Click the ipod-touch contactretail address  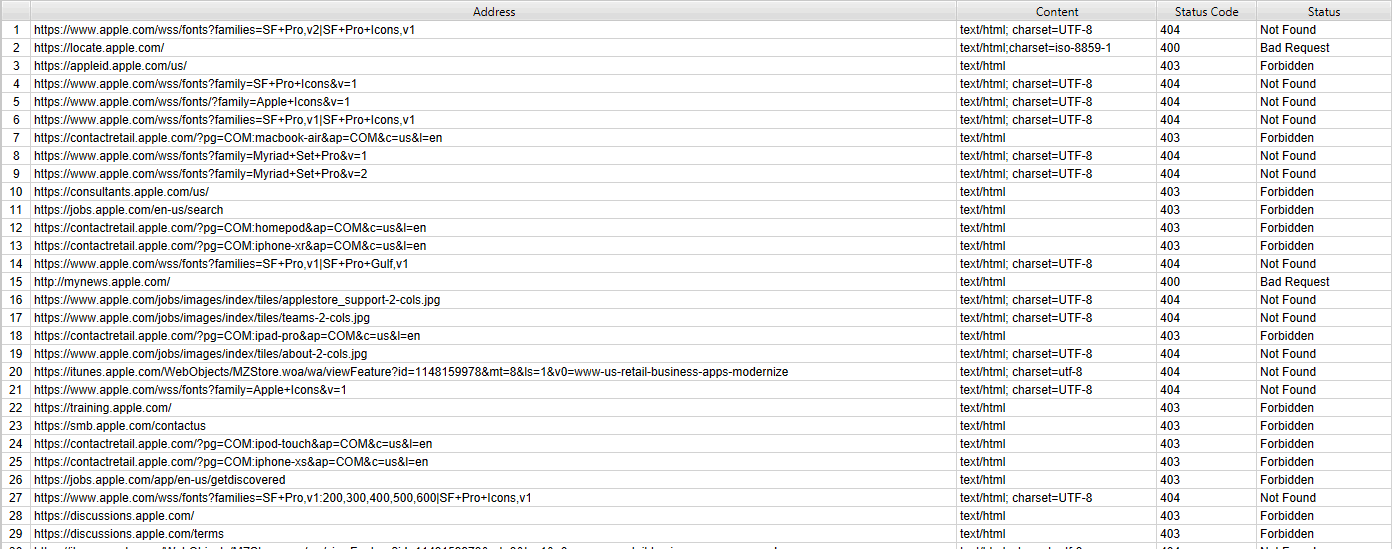coord(232,444)
